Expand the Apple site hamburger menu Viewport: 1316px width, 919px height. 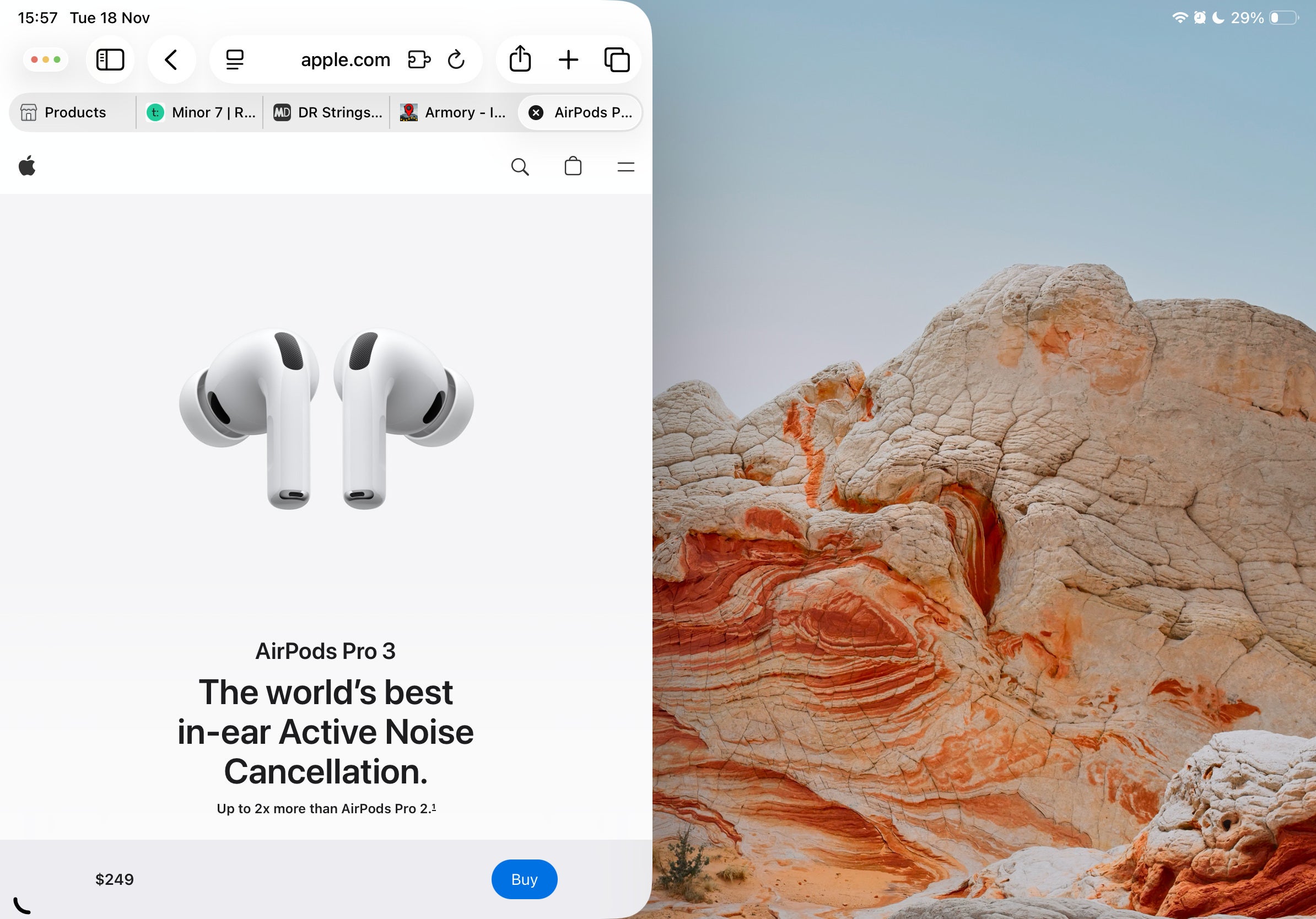(x=625, y=167)
